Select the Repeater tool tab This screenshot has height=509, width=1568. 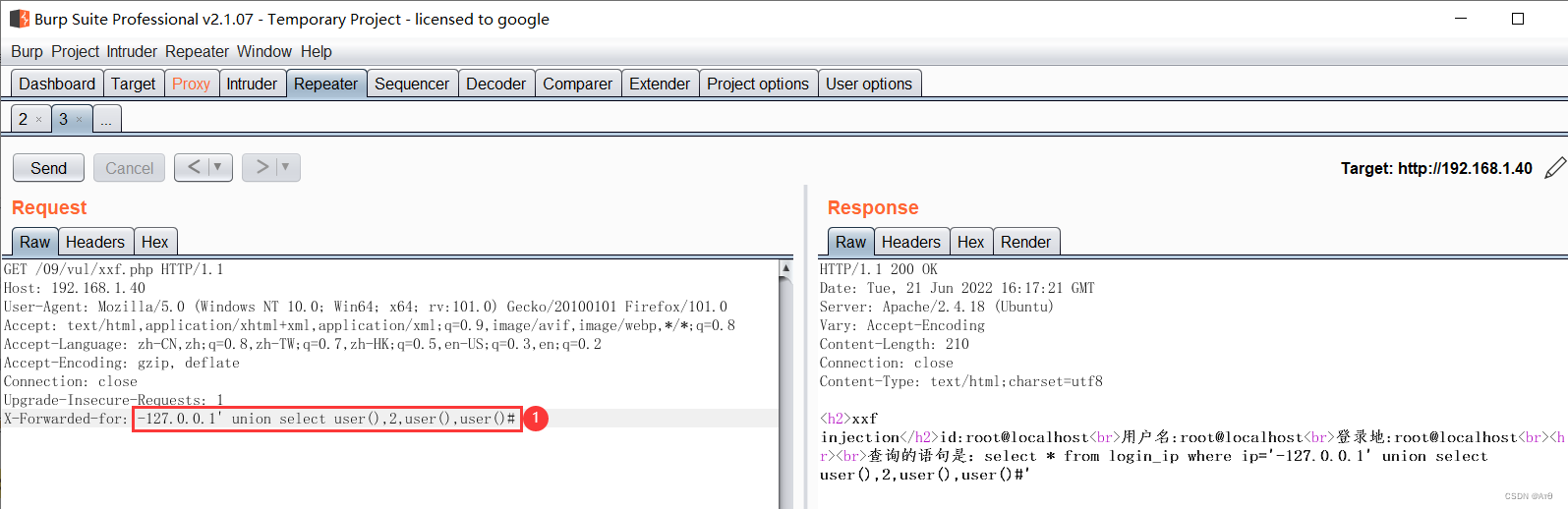pyautogui.click(x=325, y=84)
